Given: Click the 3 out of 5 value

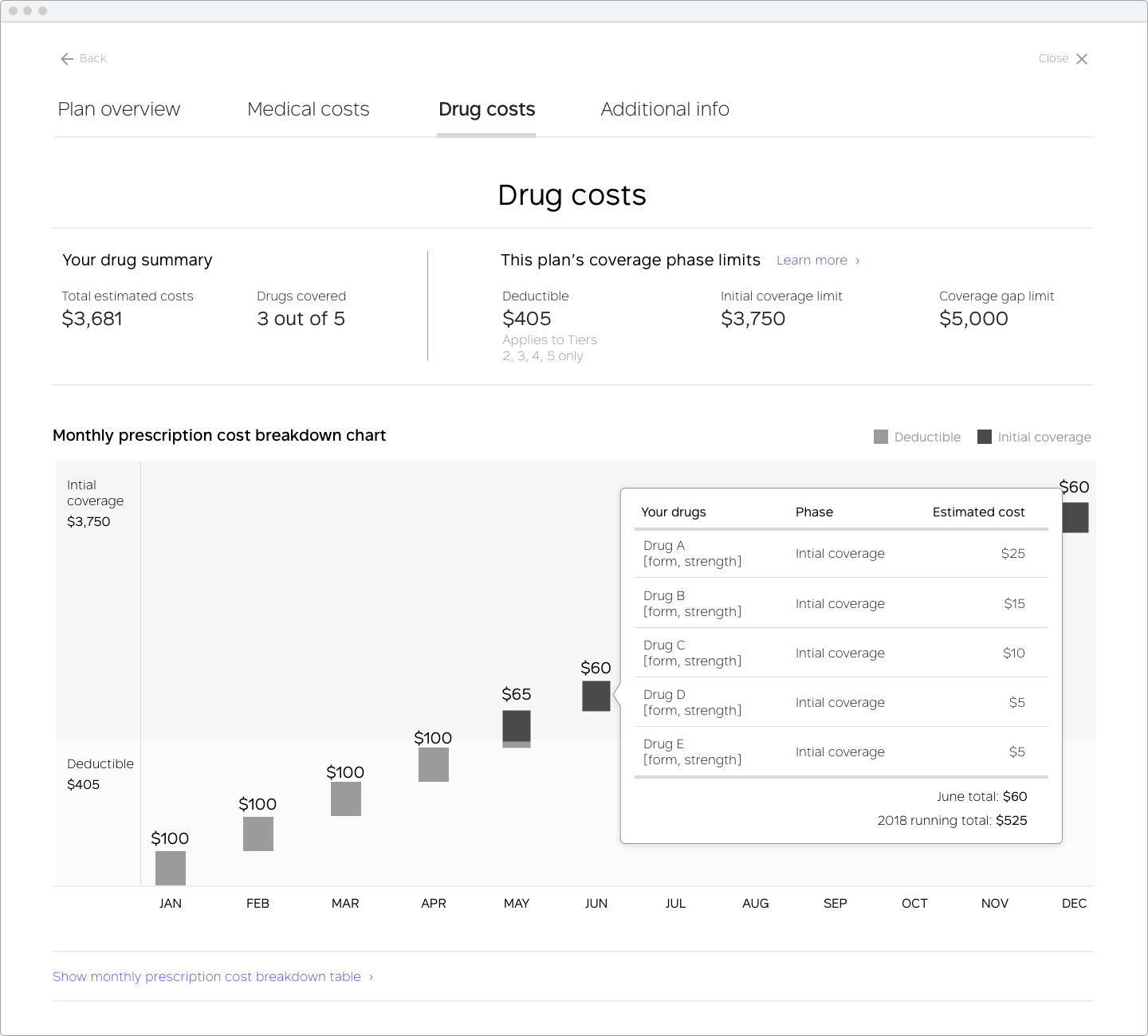Looking at the screenshot, I should pos(301,319).
